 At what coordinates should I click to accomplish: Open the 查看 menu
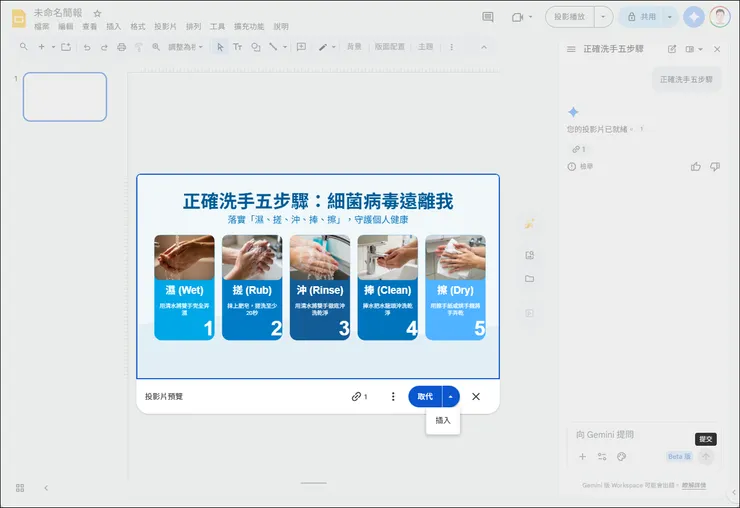click(x=90, y=26)
